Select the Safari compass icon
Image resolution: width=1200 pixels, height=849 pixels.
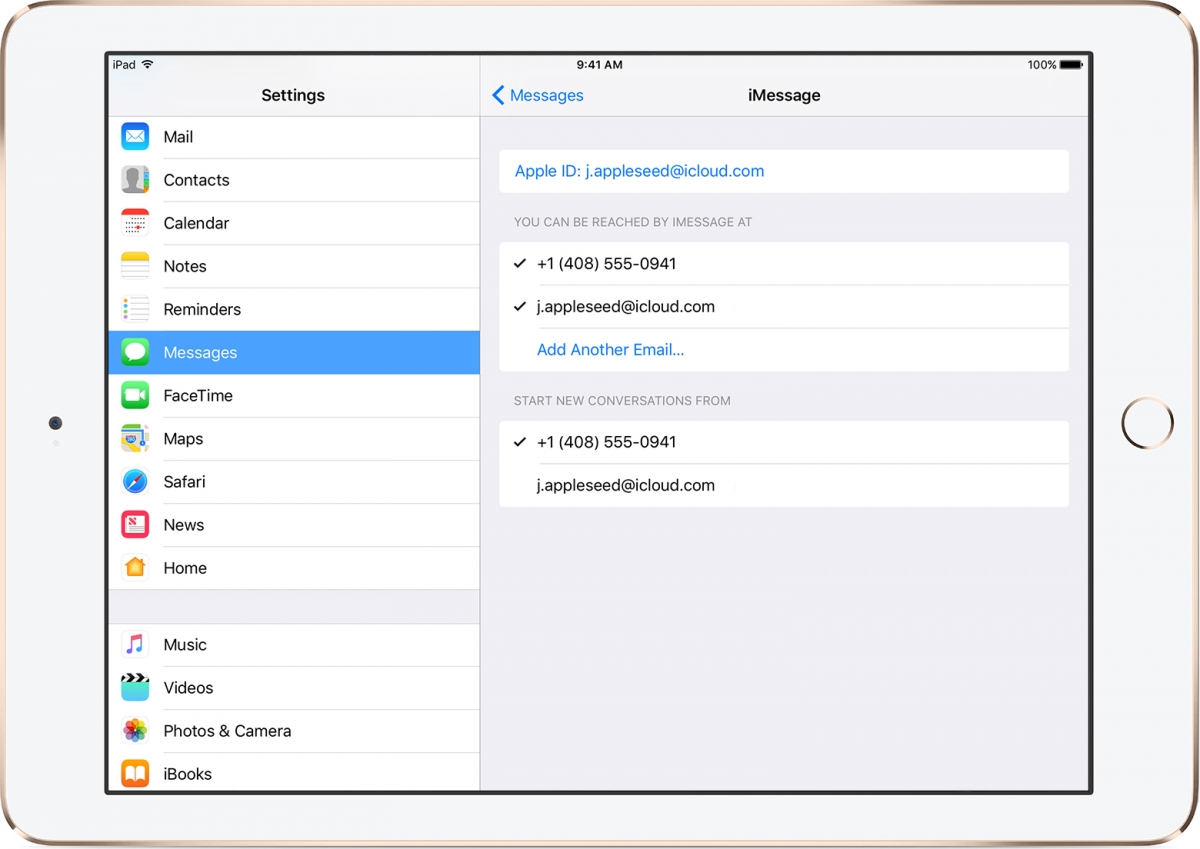135,481
